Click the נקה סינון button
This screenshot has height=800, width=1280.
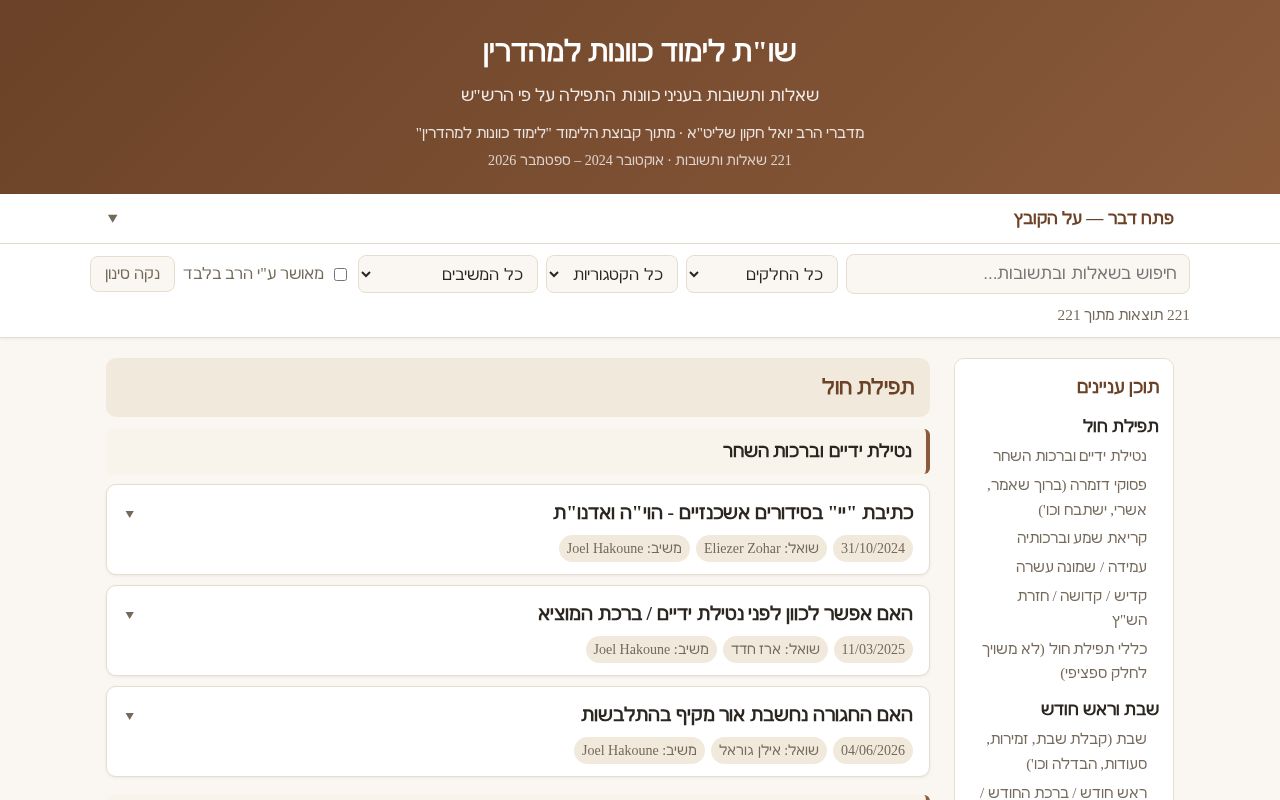pyautogui.click(x=132, y=274)
